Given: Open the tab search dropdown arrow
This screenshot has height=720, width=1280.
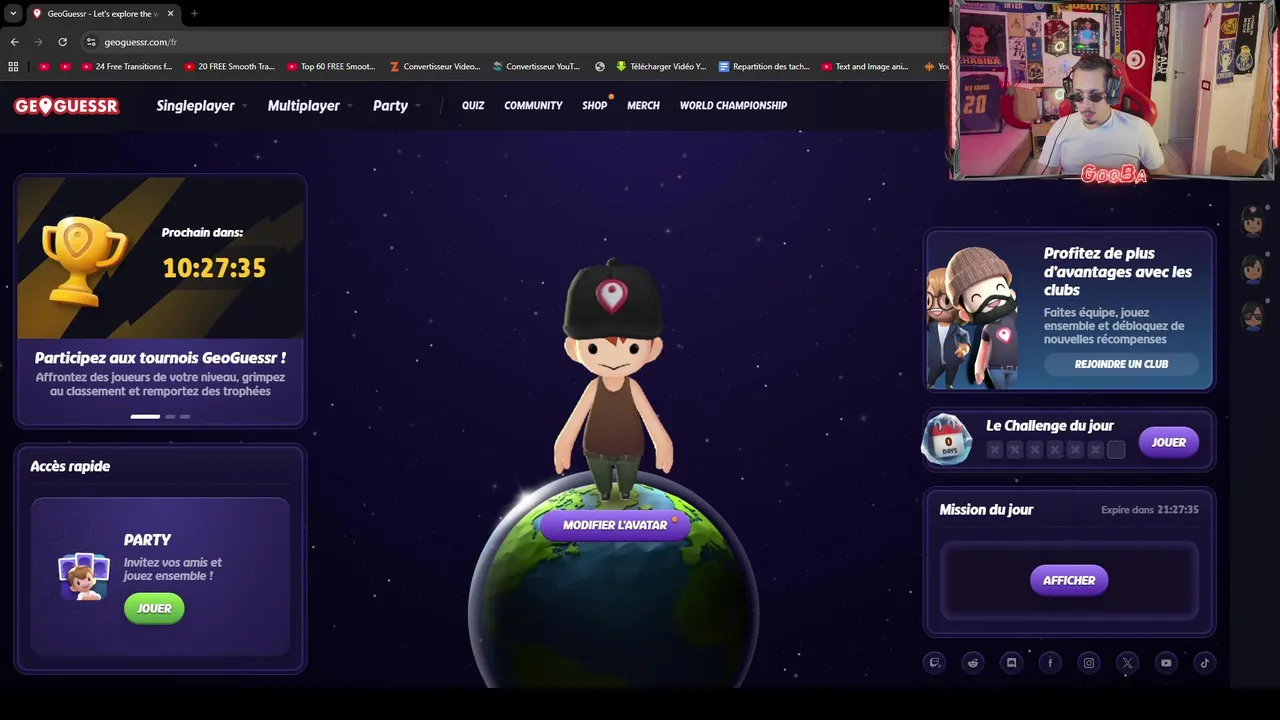Looking at the screenshot, I should 13,14.
